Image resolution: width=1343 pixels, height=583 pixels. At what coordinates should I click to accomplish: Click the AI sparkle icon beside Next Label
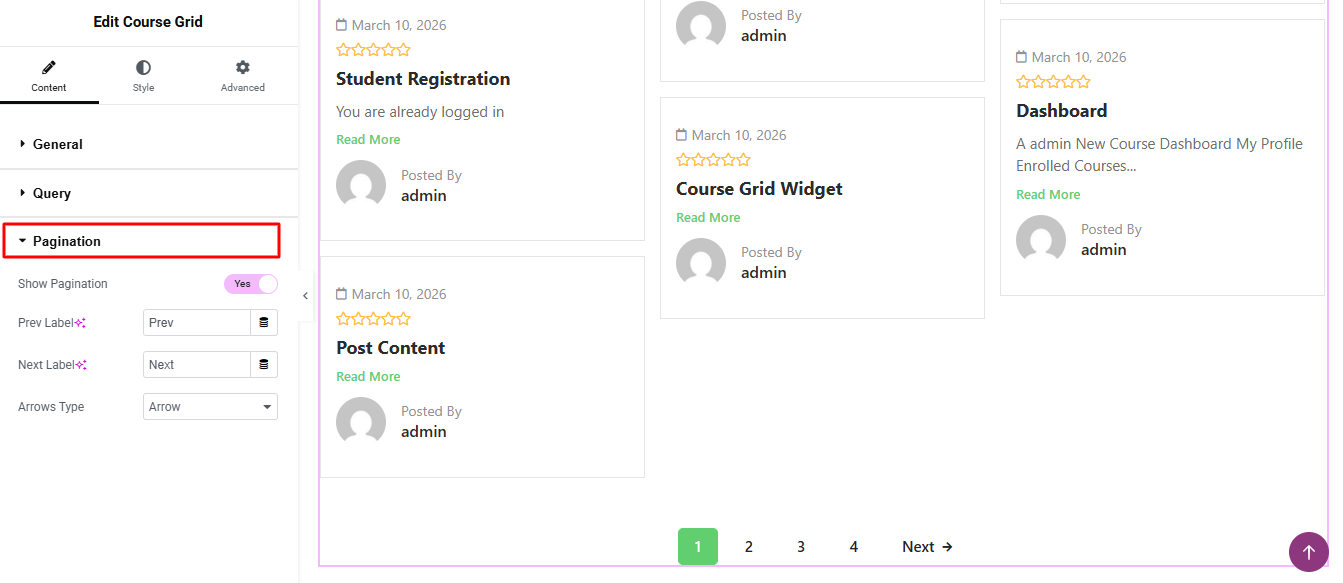[81, 365]
